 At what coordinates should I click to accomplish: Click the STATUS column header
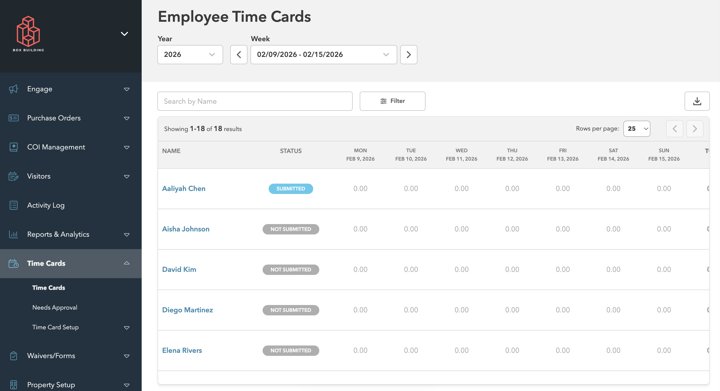point(291,151)
